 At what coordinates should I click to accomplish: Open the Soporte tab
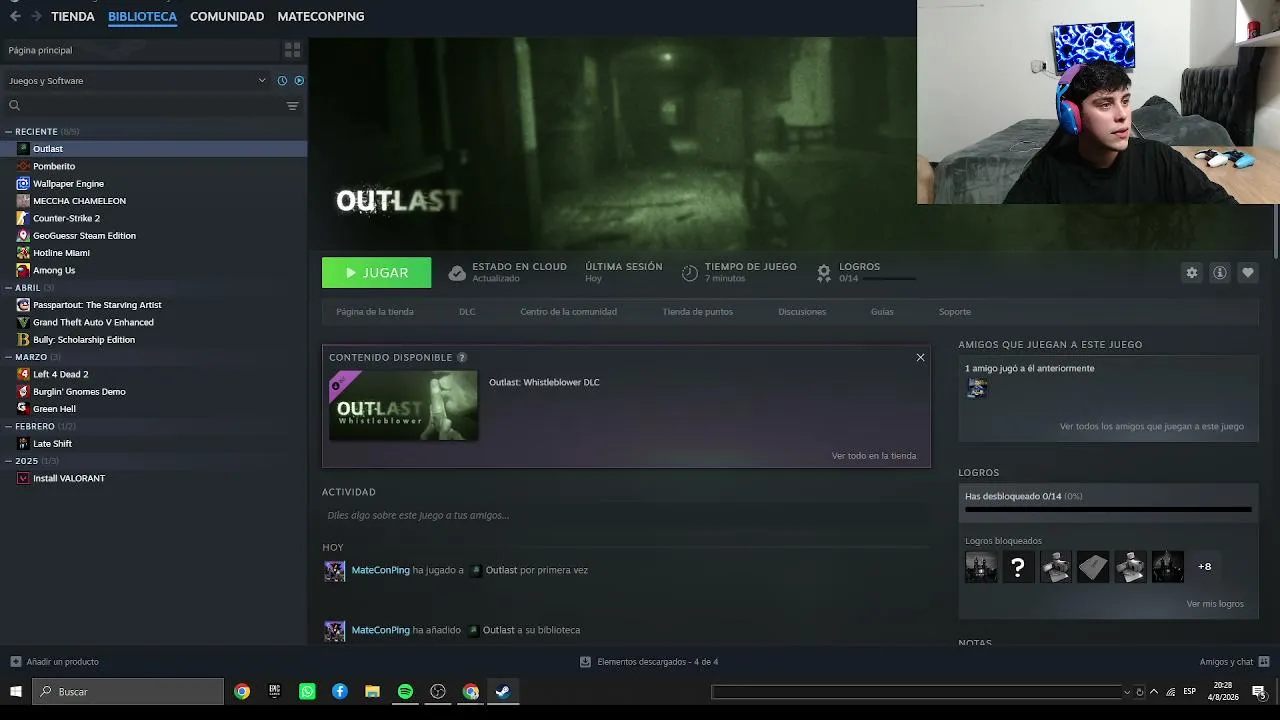pos(955,312)
